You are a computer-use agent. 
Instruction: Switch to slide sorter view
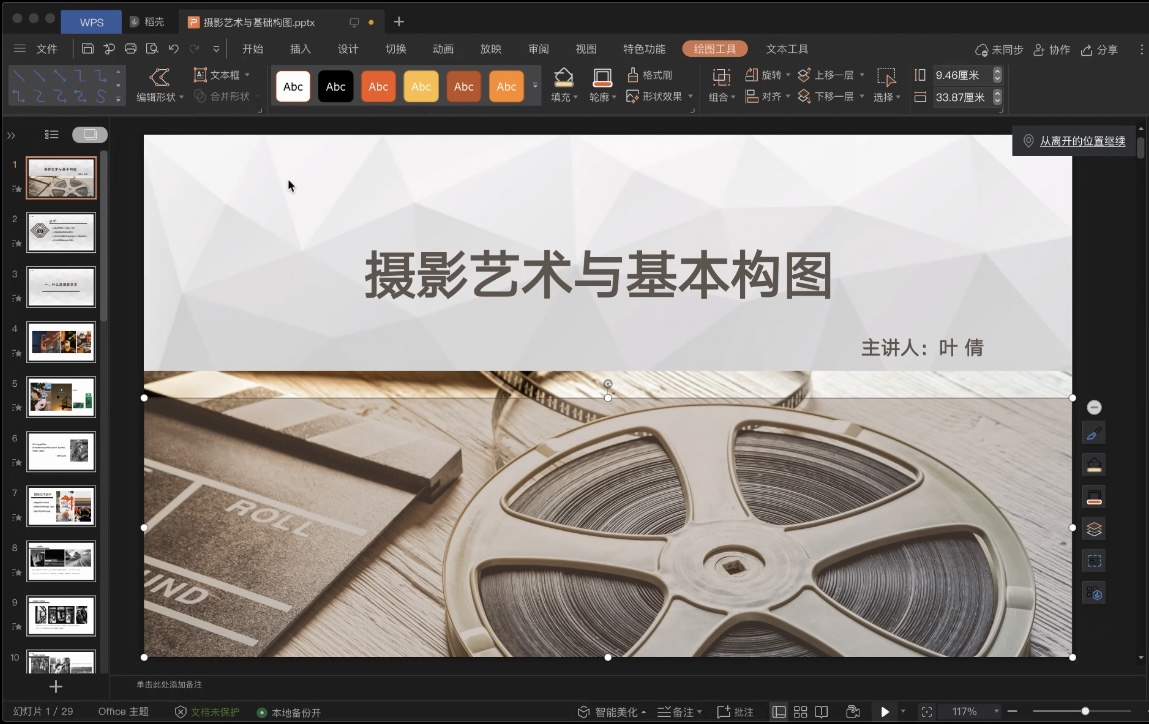click(x=800, y=712)
